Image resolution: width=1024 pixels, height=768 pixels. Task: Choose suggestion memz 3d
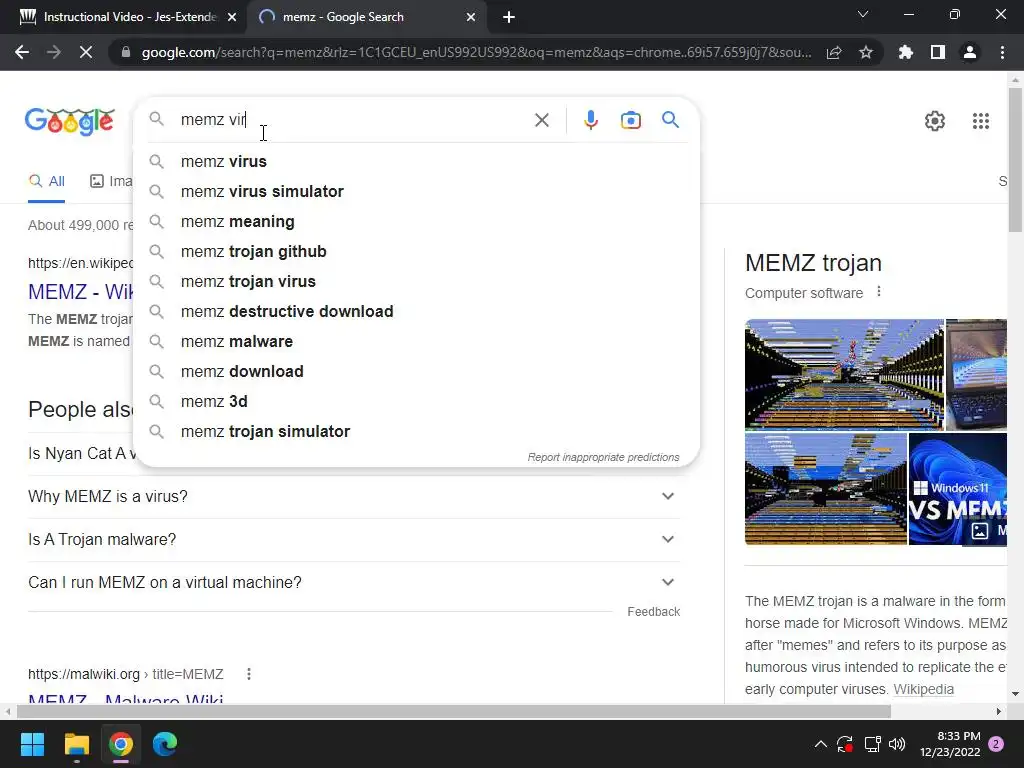(416, 402)
